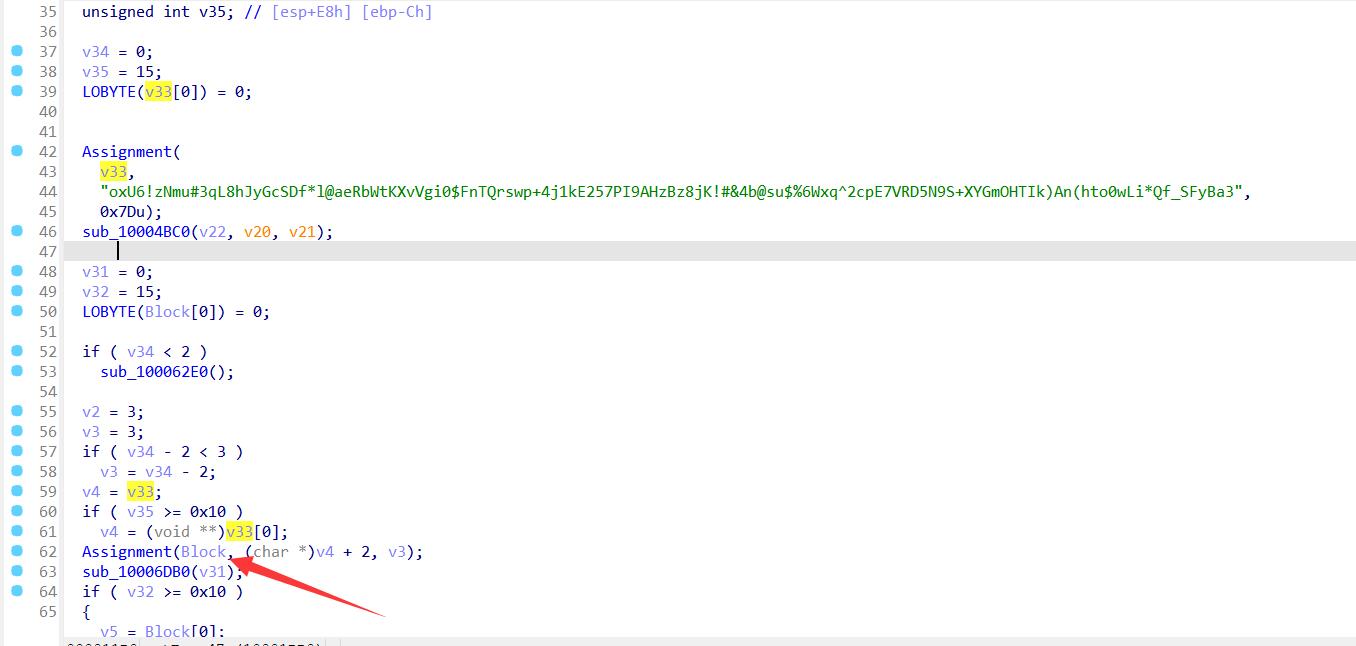Screen dimensions: 1356x646
Task: Click variable v4 on line 59
Action: (x=91, y=492)
